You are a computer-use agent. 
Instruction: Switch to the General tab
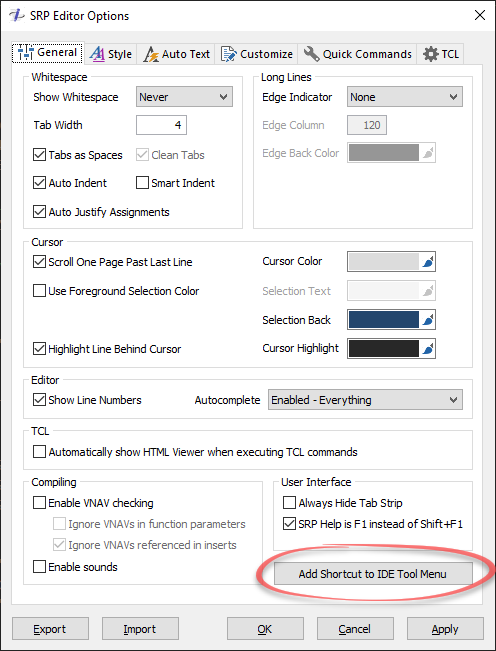coord(48,53)
